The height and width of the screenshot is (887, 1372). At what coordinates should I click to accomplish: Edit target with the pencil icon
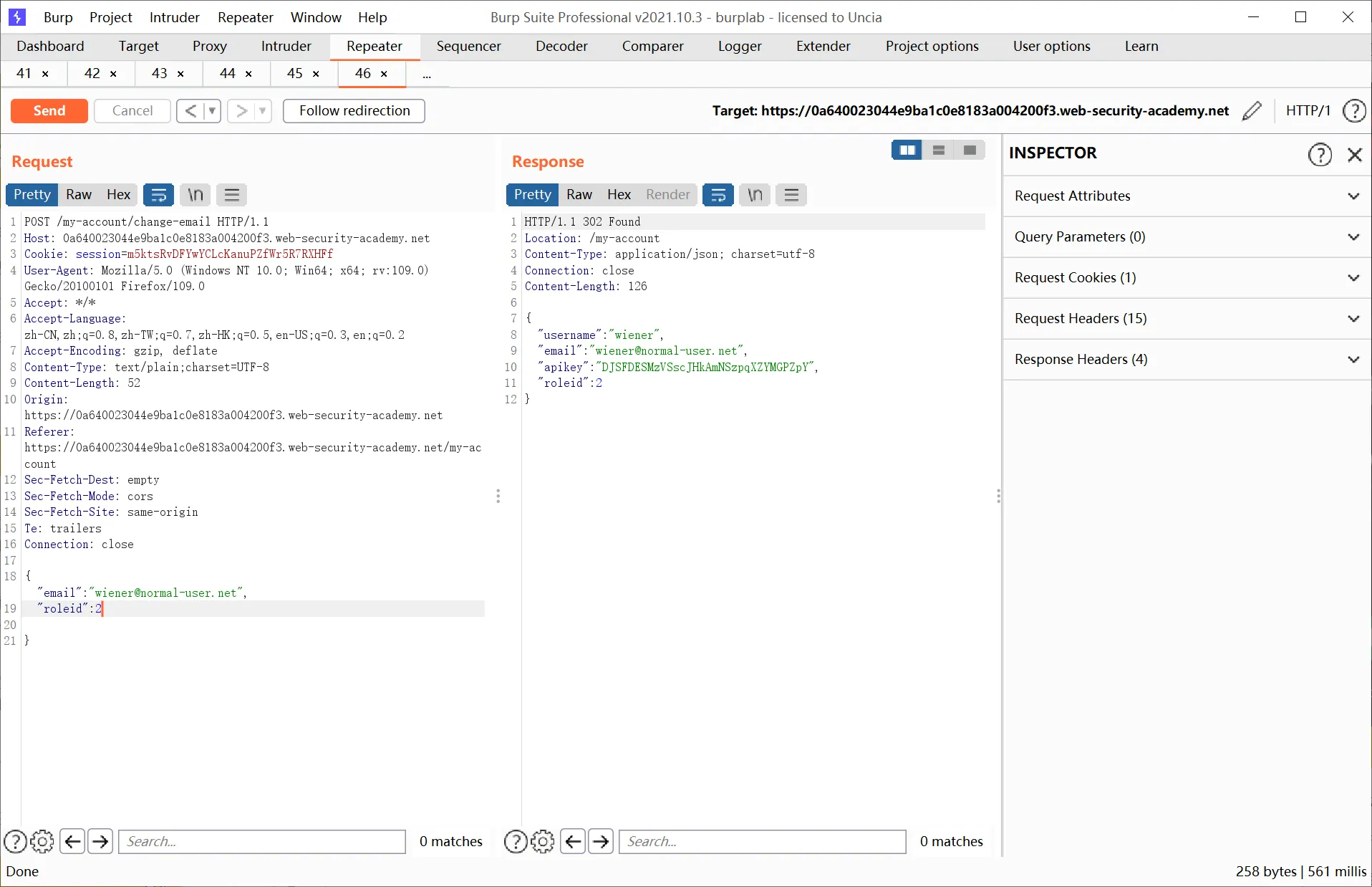(1252, 111)
